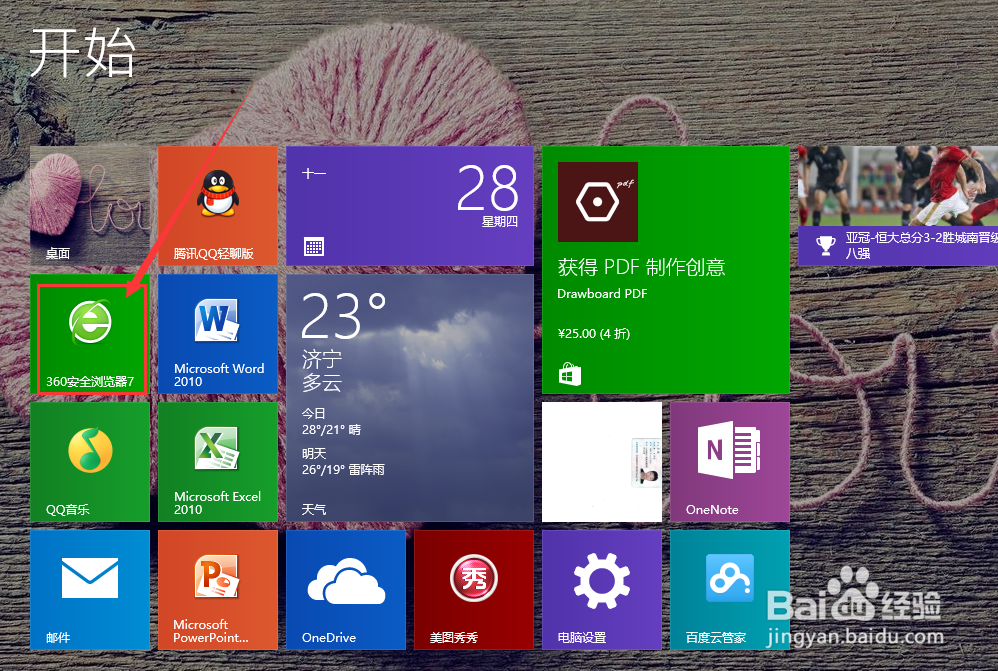Screen dimensions: 998x671
Task: Open the photo tile with ID card
Action: pos(602,462)
